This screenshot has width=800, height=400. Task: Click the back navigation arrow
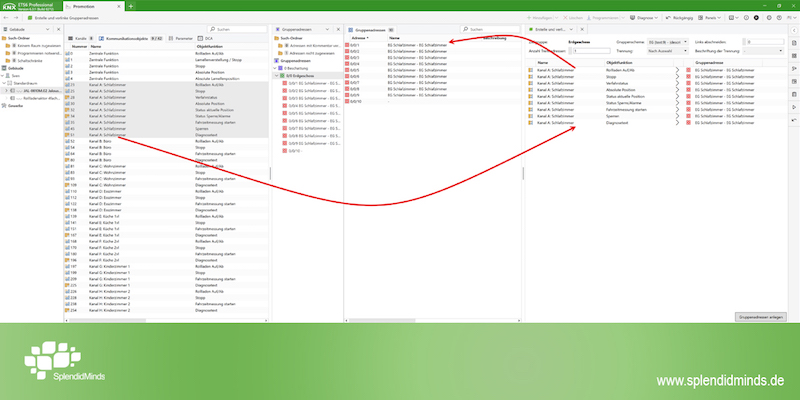pos(6,19)
